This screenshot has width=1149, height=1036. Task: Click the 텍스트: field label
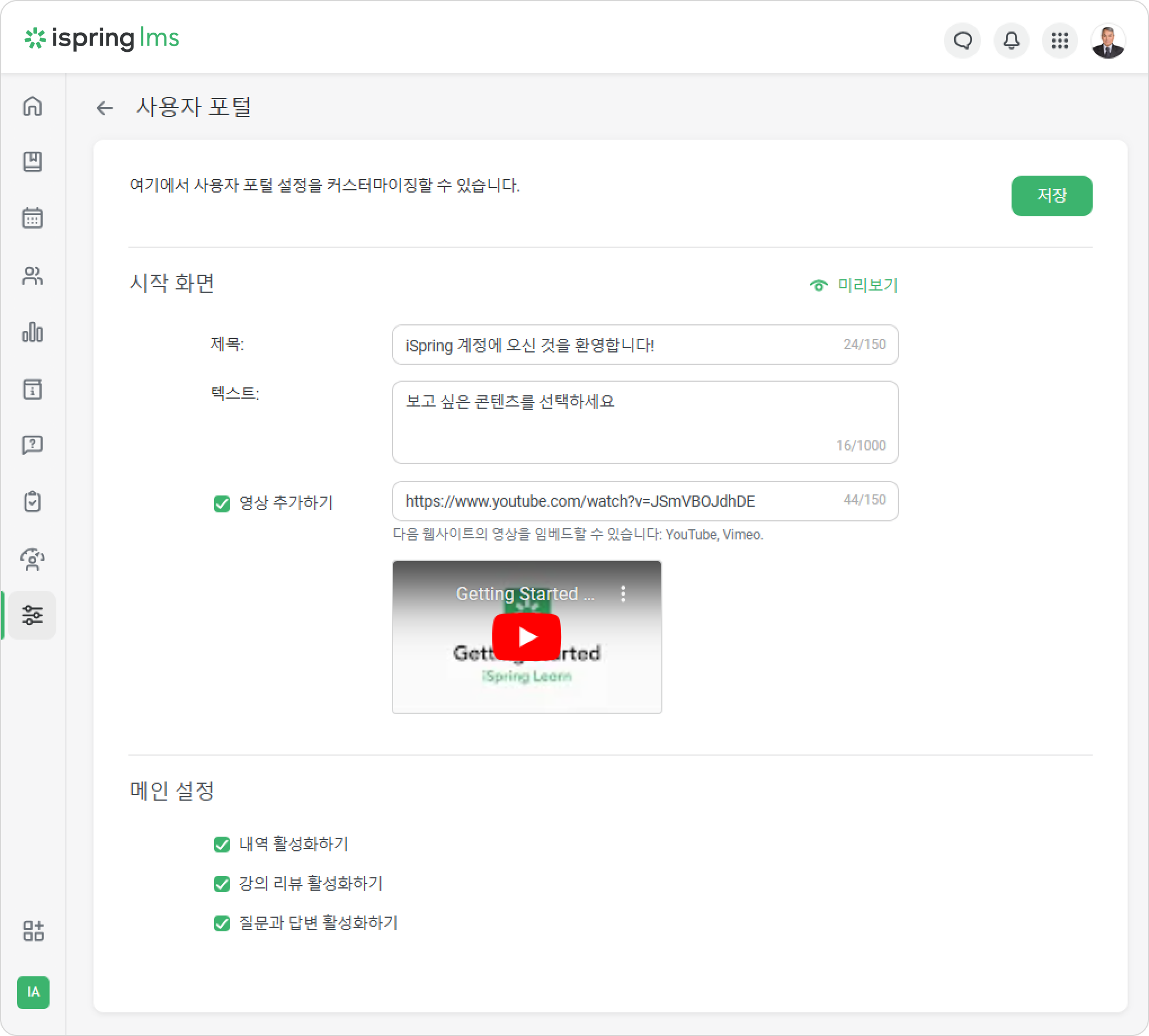coord(235,394)
